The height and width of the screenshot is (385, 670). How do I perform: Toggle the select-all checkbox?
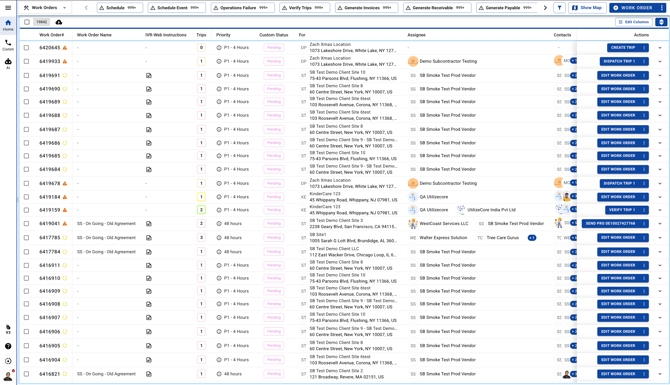(x=27, y=22)
